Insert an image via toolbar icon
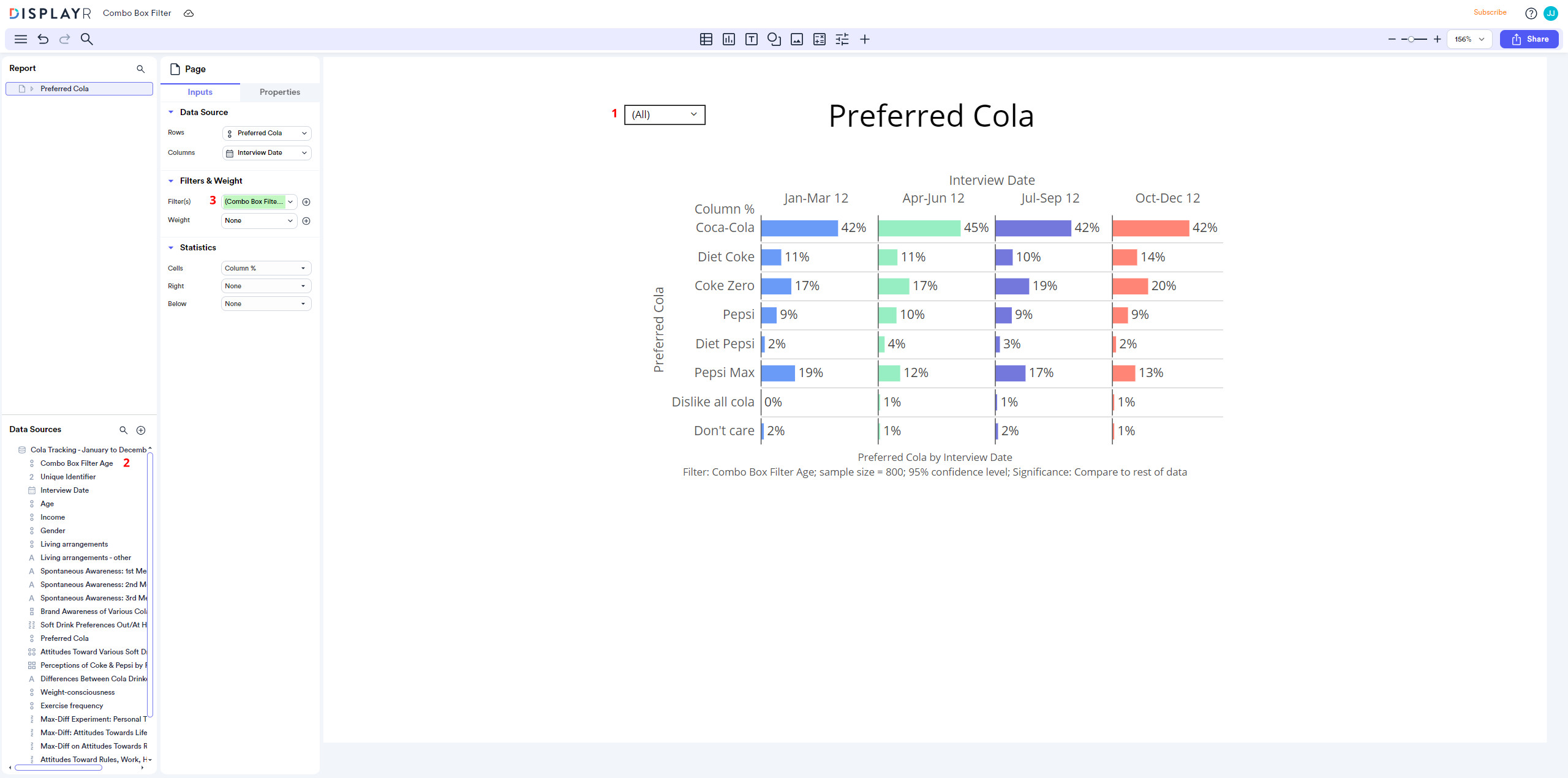This screenshot has width=1568, height=778. (796, 39)
